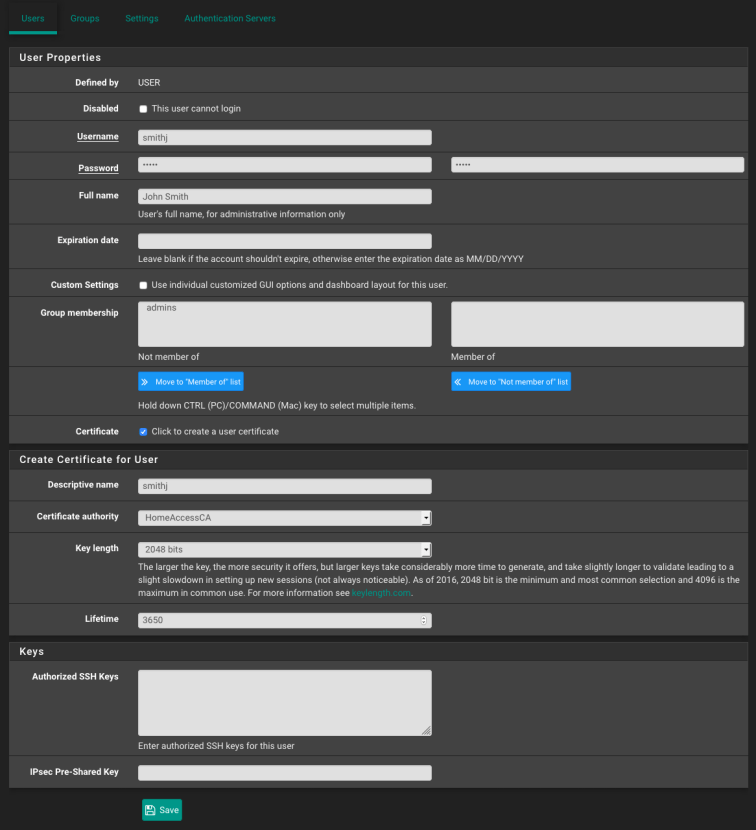Open the Certificate authority dropdown
Image resolution: width=756 pixels, height=830 pixels.
[x=285, y=518]
